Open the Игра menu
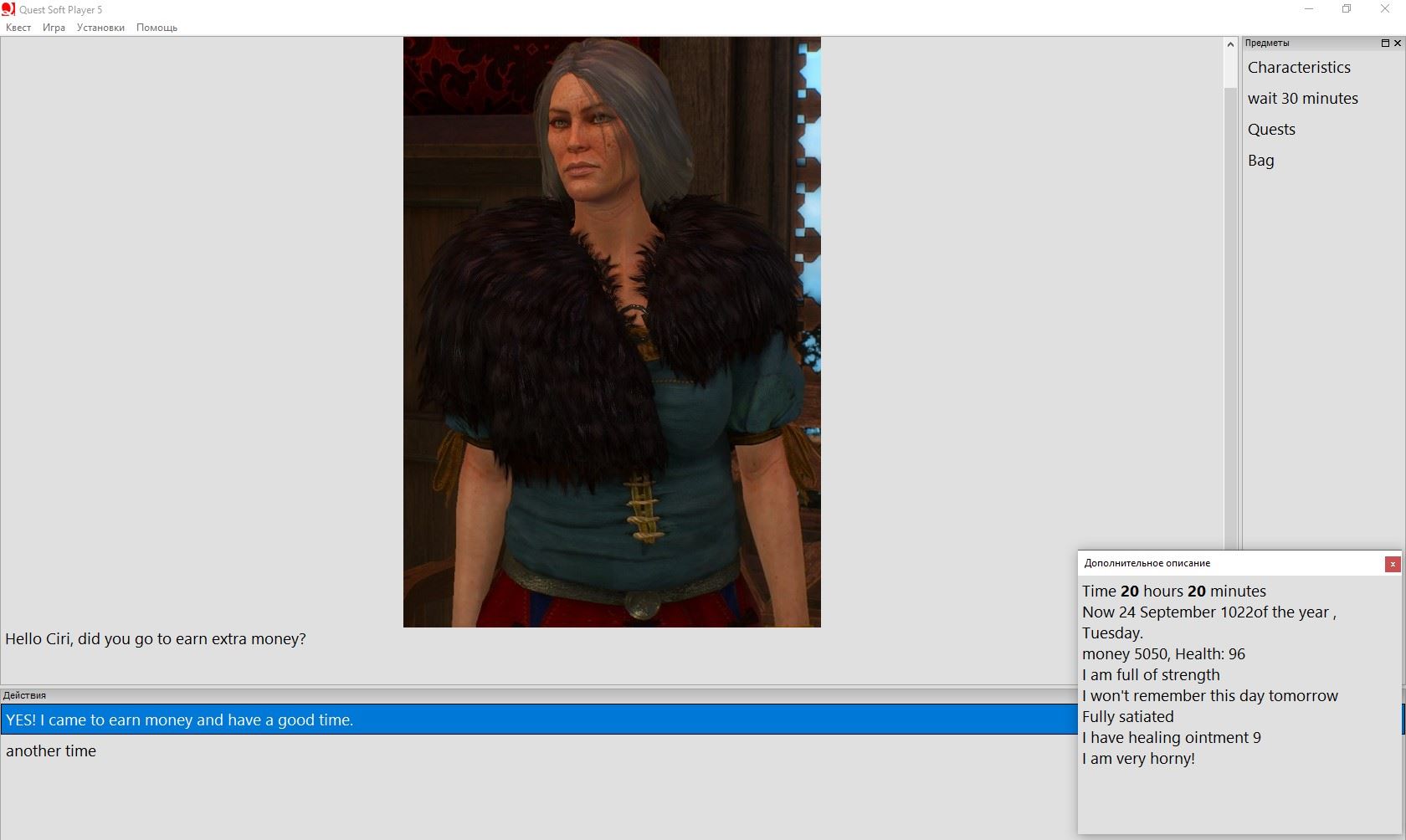 (54, 28)
